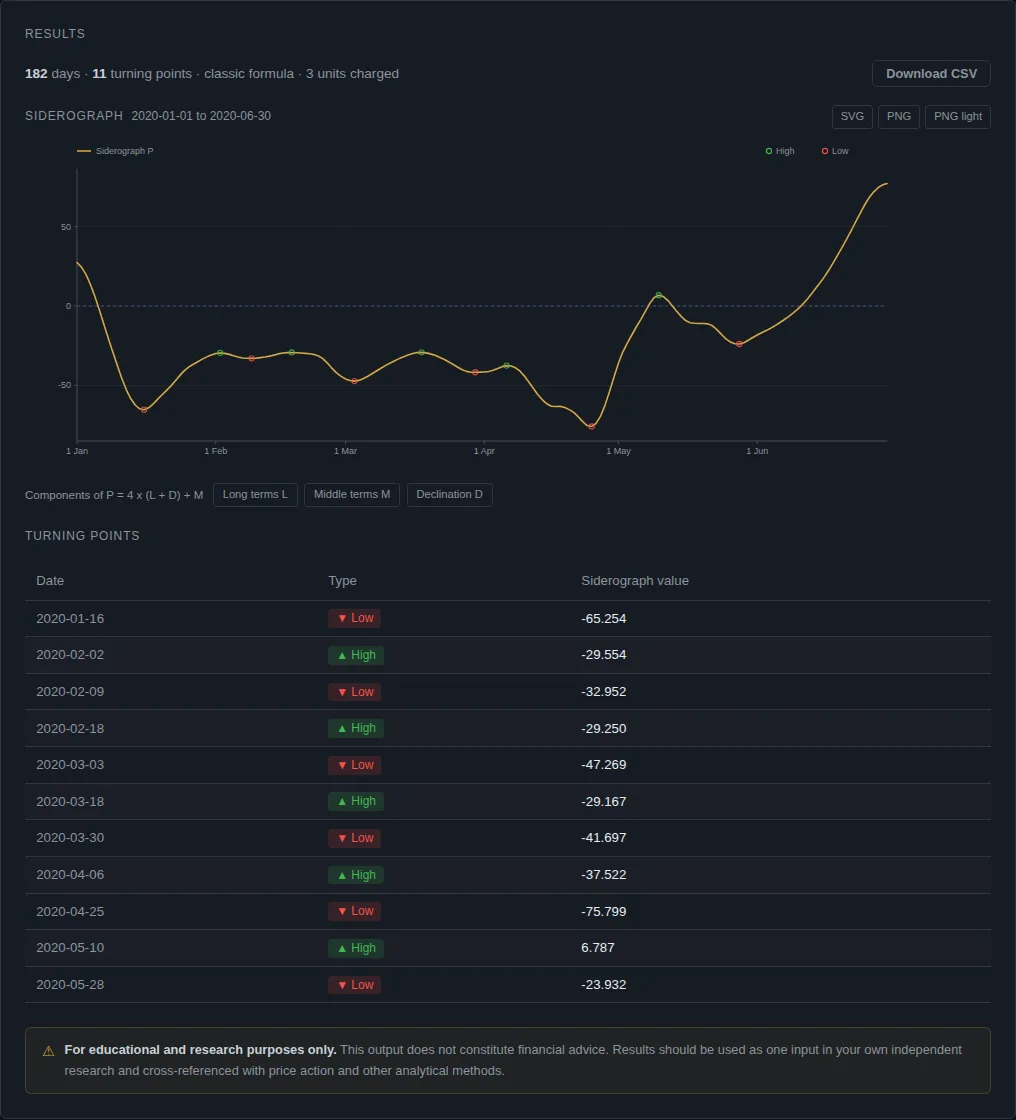Viewport: 1016px width, 1120px height.
Task: Click the High badge in the 2020-04-06 row
Action: (x=356, y=875)
